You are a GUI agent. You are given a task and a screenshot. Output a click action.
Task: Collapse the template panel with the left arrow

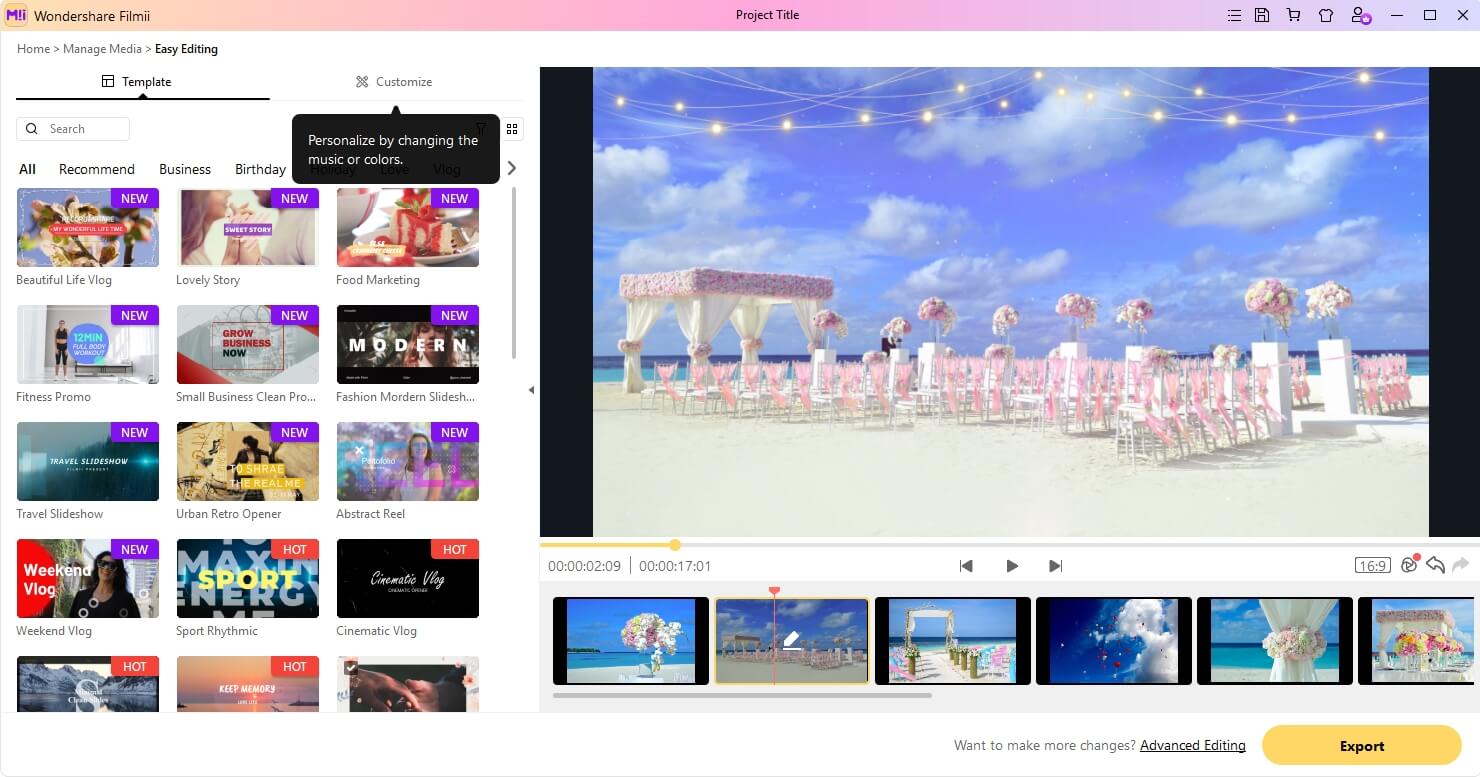tap(531, 390)
